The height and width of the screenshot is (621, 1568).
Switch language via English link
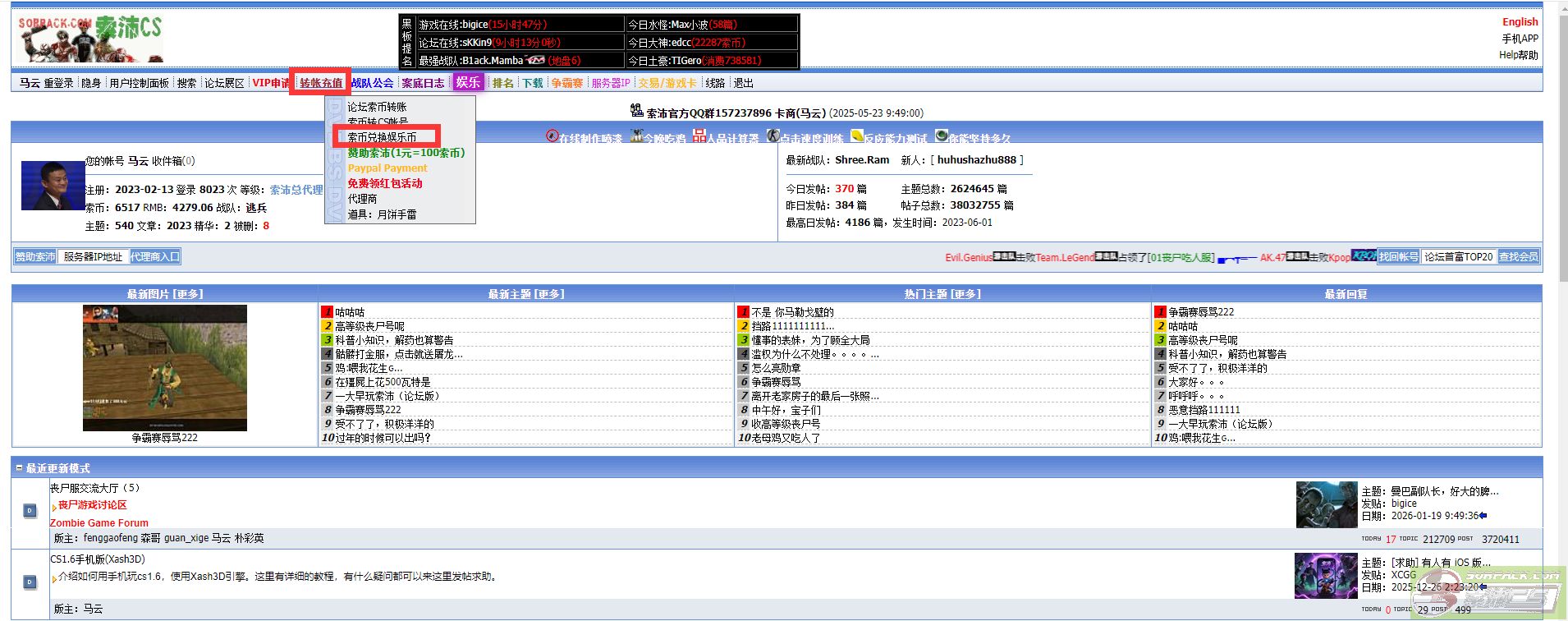[x=1520, y=22]
